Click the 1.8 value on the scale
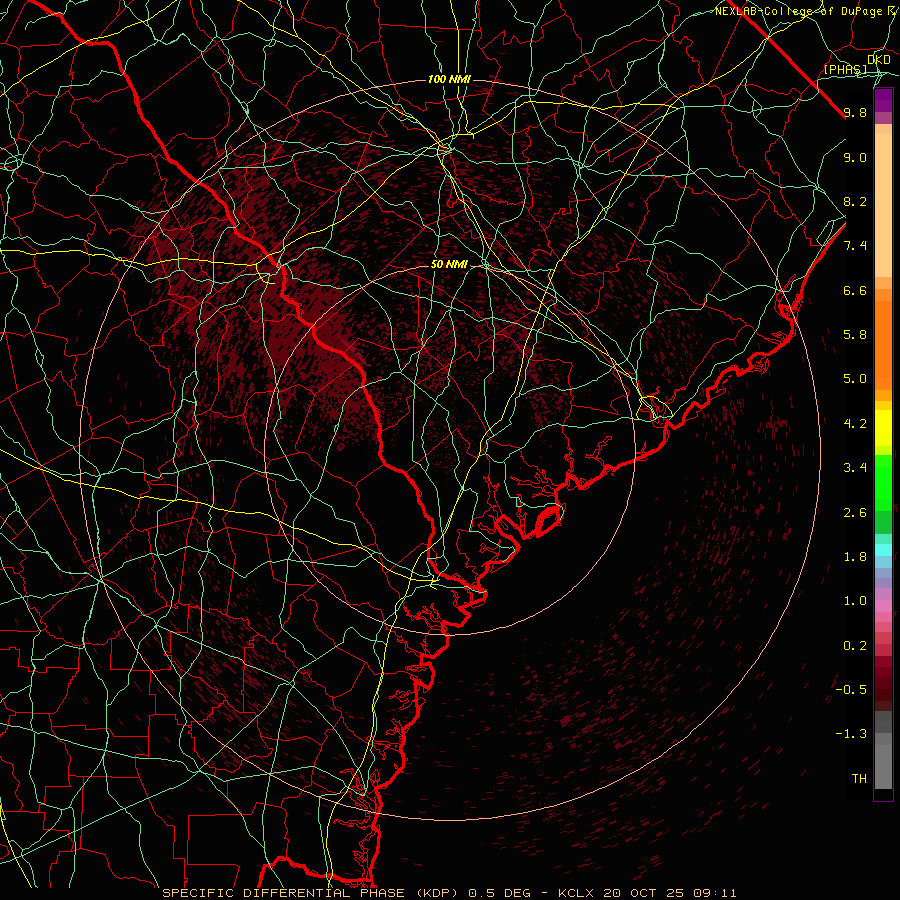This screenshot has width=900, height=900. coord(855,557)
